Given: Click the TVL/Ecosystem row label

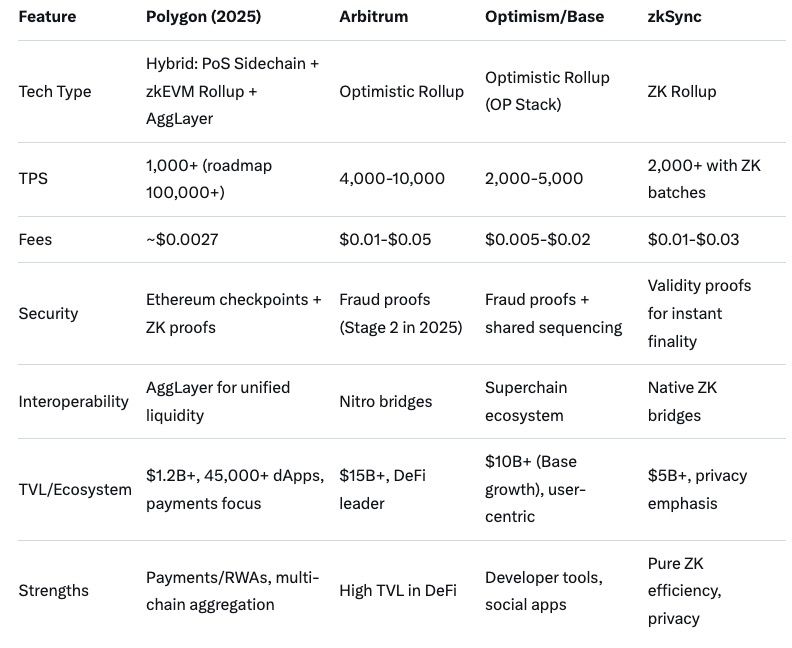Looking at the screenshot, I should coord(75,490).
